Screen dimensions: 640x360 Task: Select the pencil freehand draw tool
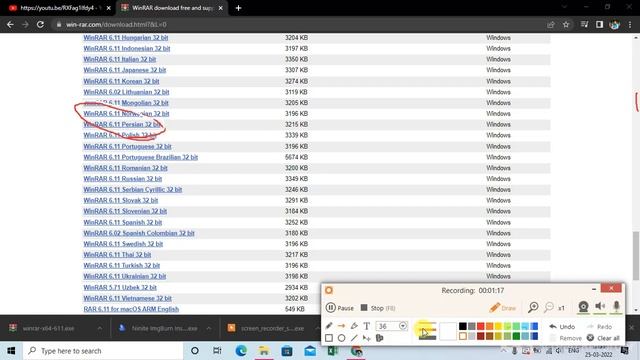pos(329,326)
